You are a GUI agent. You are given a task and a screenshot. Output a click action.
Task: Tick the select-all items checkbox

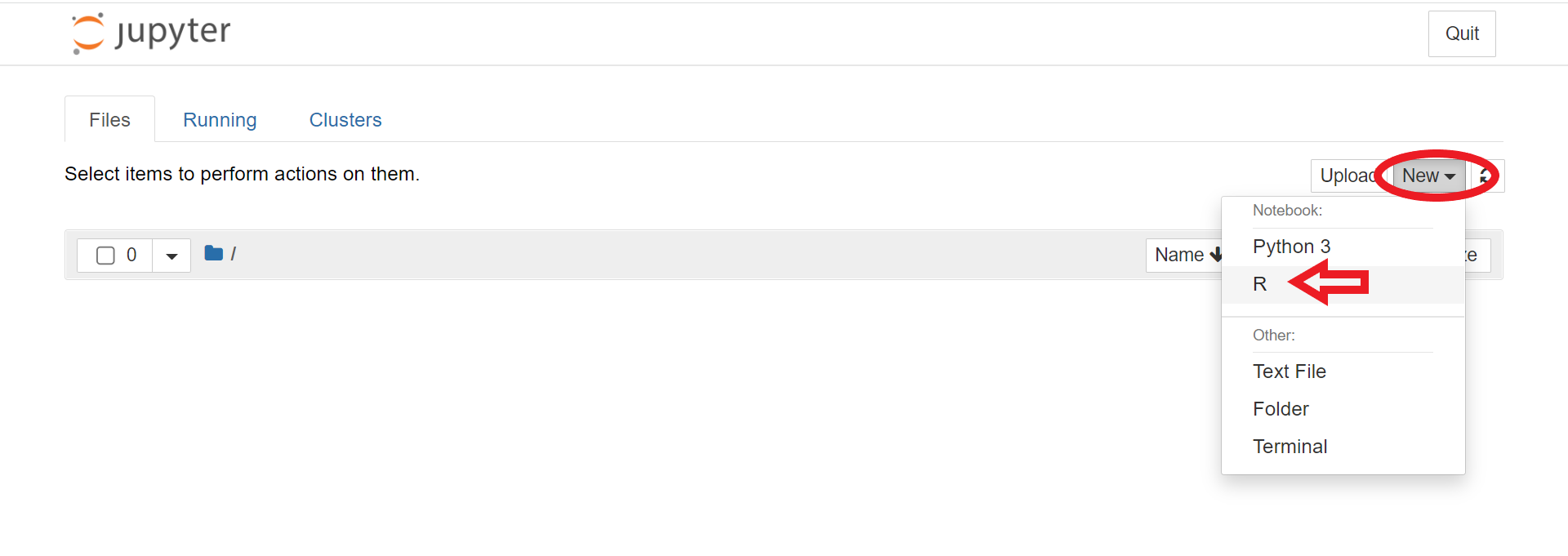[105, 256]
